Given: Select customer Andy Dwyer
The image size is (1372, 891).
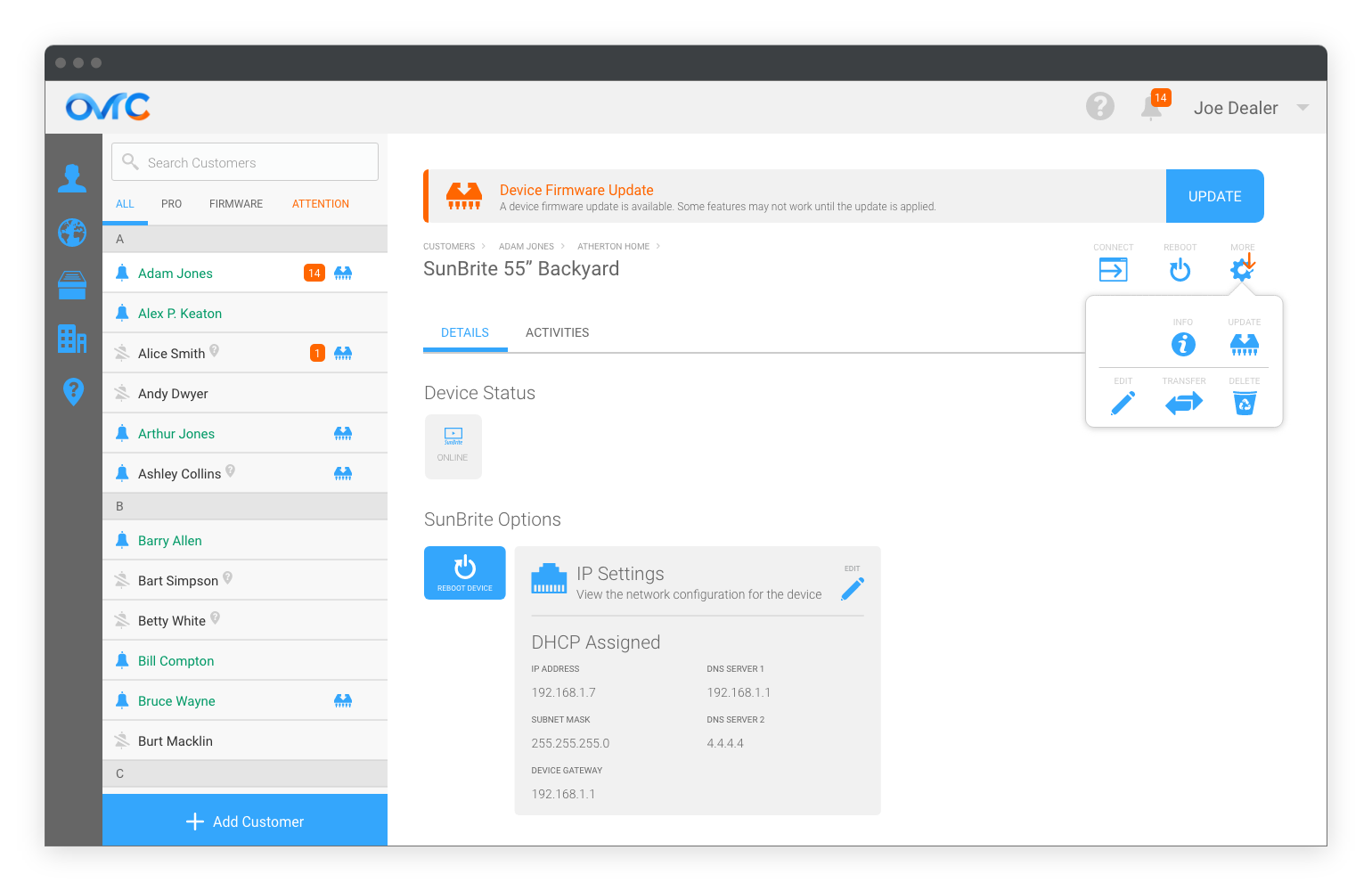Looking at the screenshot, I should 245,393.
